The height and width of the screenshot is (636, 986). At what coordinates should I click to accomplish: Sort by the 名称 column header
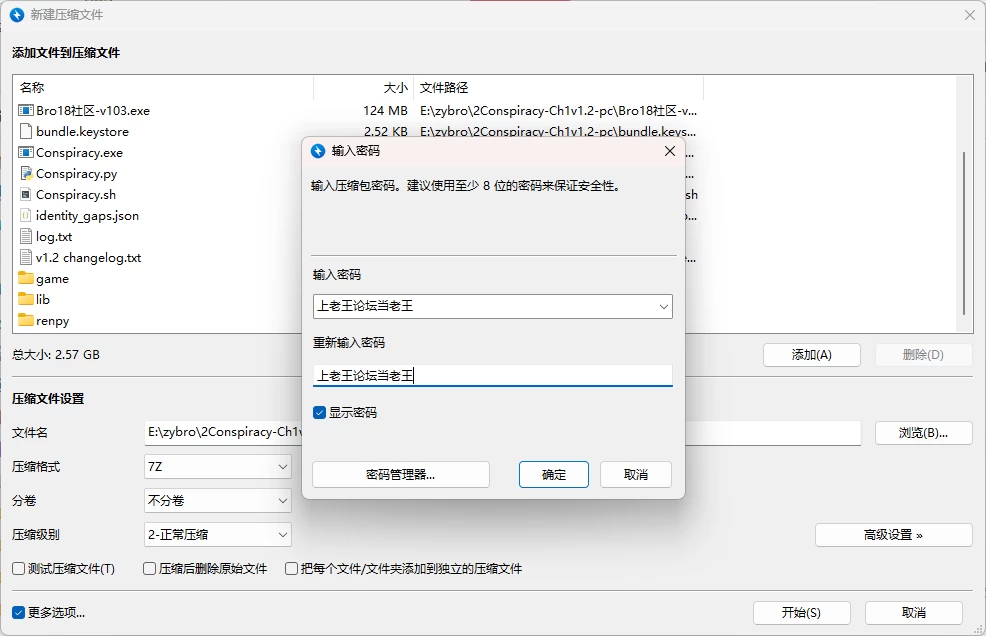163,87
